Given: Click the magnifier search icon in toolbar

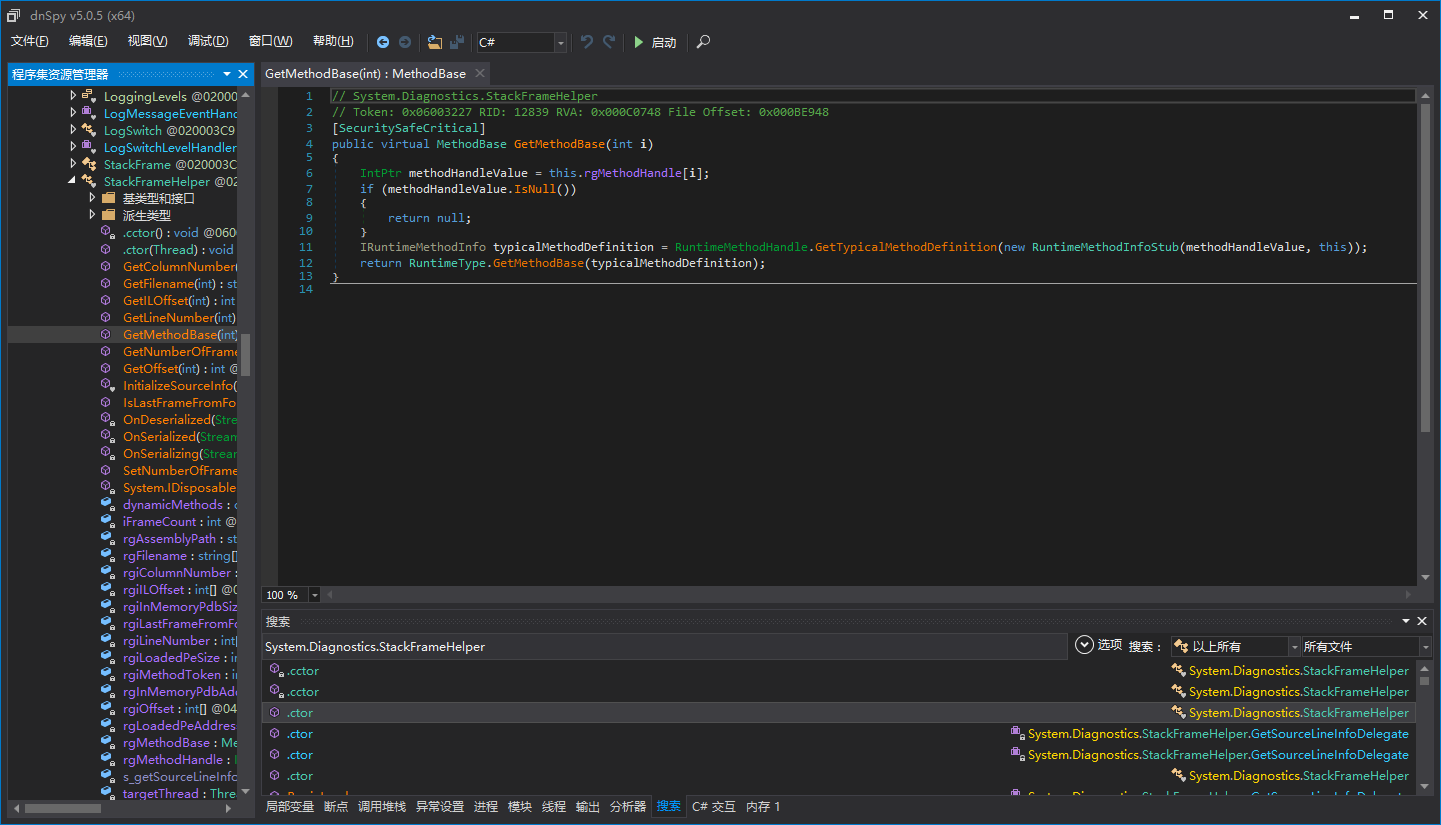Looking at the screenshot, I should click(x=704, y=42).
